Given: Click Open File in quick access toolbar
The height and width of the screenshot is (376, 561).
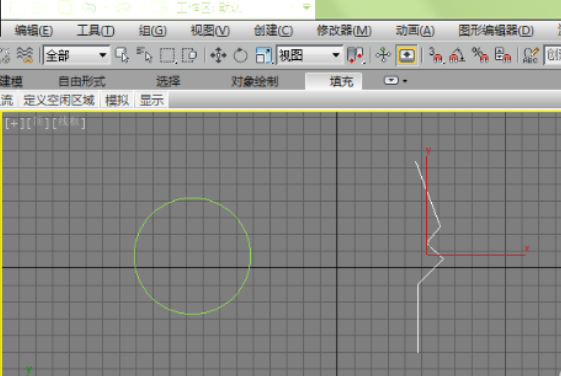Looking at the screenshot, I should tap(40, 8).
